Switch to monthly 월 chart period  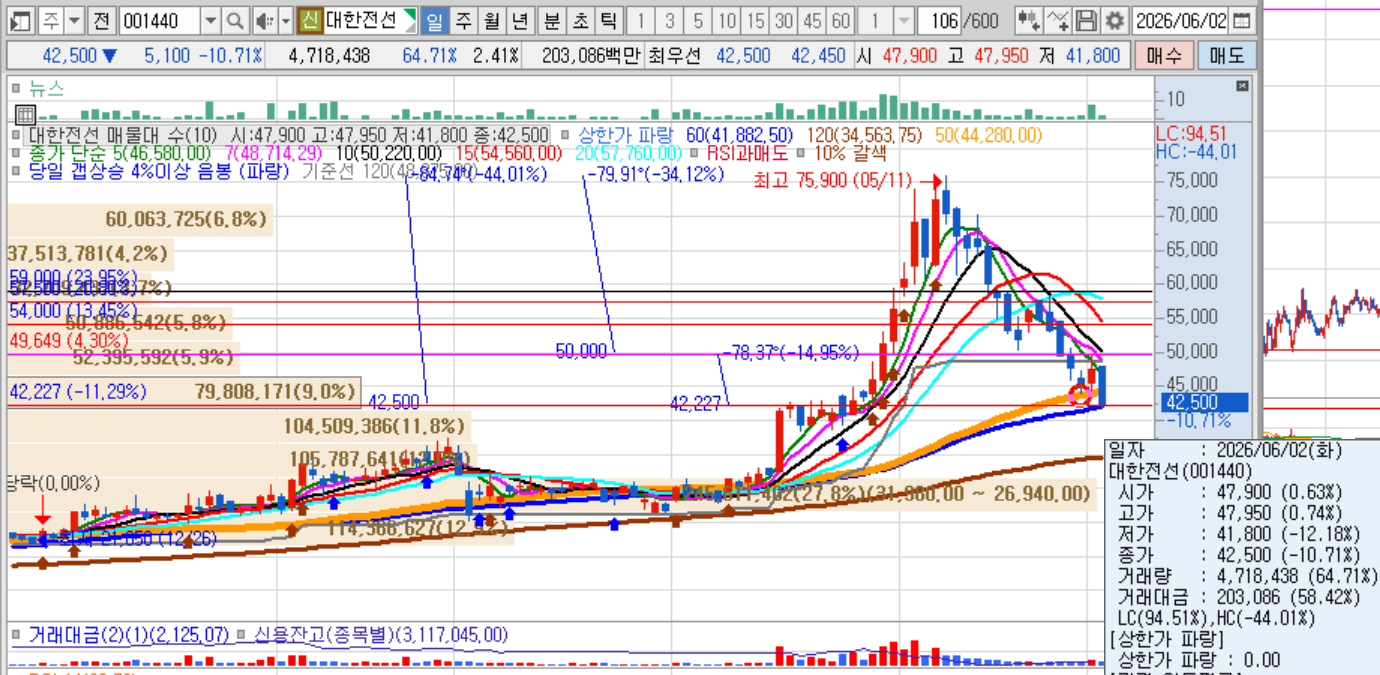click(491, 20)
